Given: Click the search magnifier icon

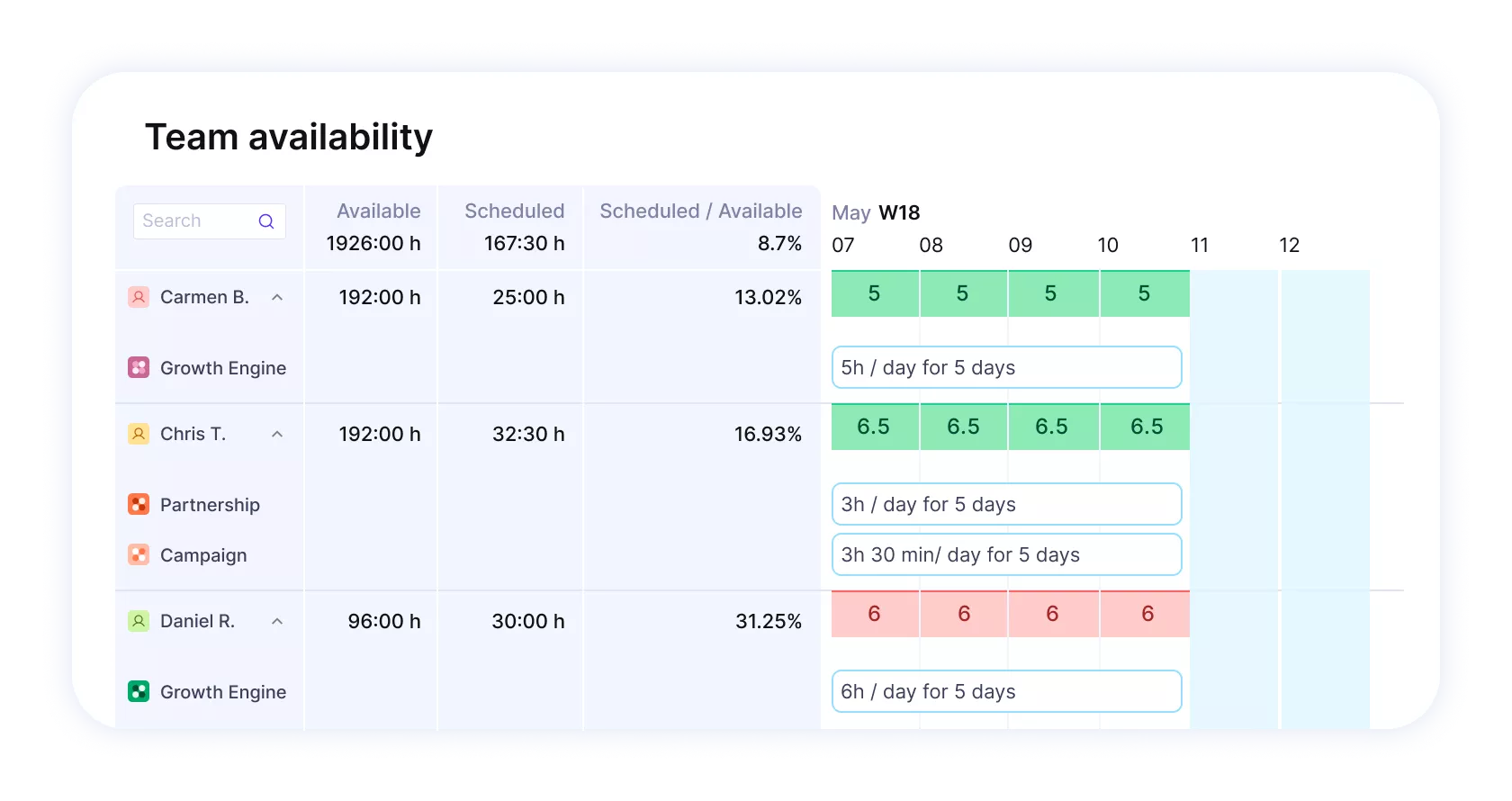Looking at the screenshot, I should click(266, 221).
